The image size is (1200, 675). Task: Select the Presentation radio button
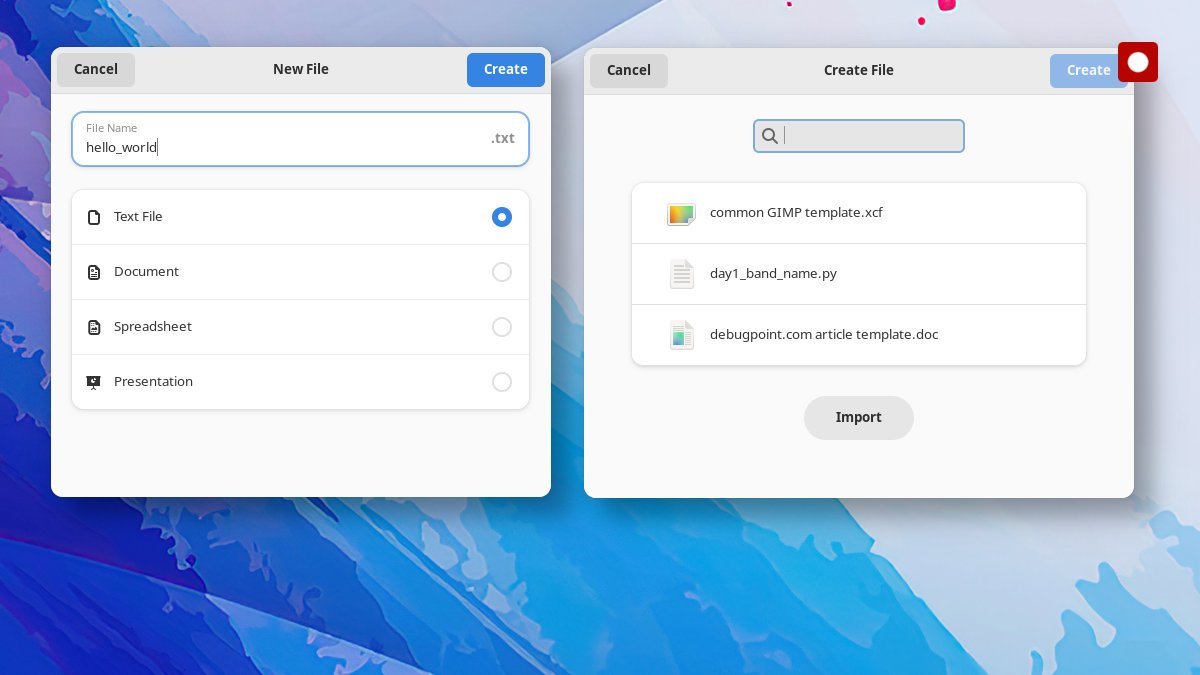pyautogui.click(x=502, y=381)
